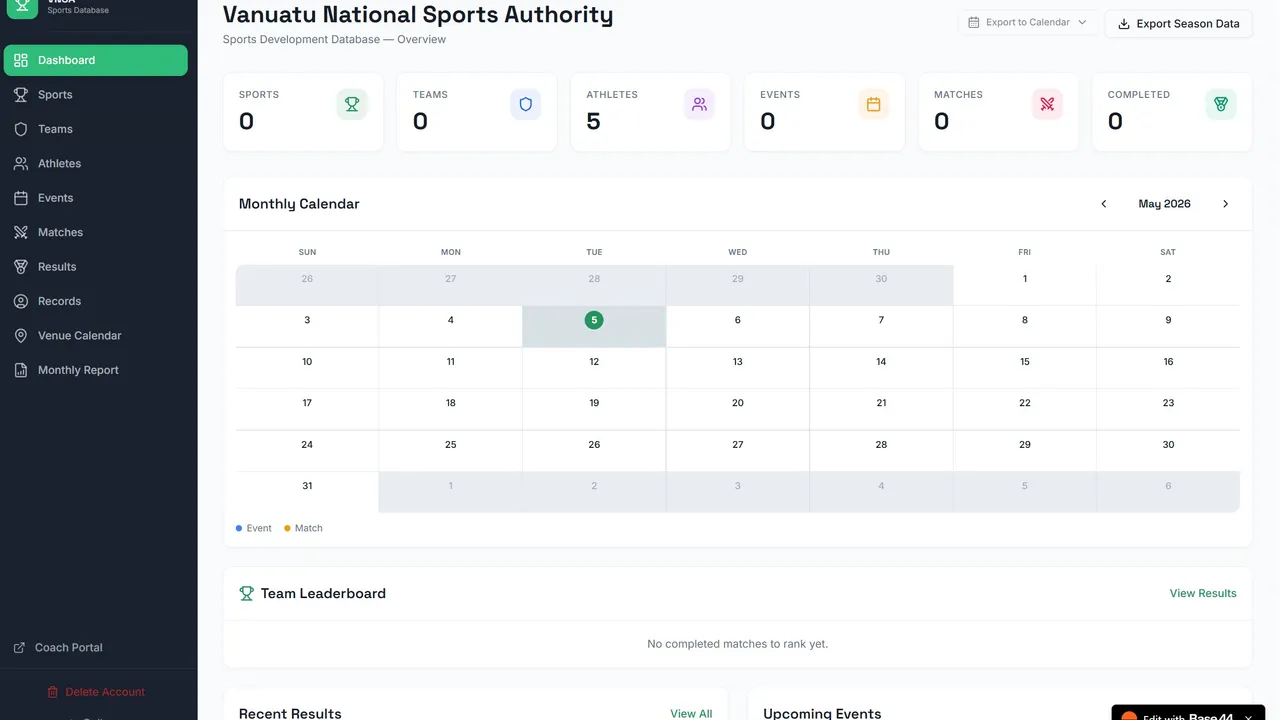Expand the Export to Calendar chevron arrow
Image resolution: width=1280 pixels, height=720 pixels.
click(x=1082, y=22)
